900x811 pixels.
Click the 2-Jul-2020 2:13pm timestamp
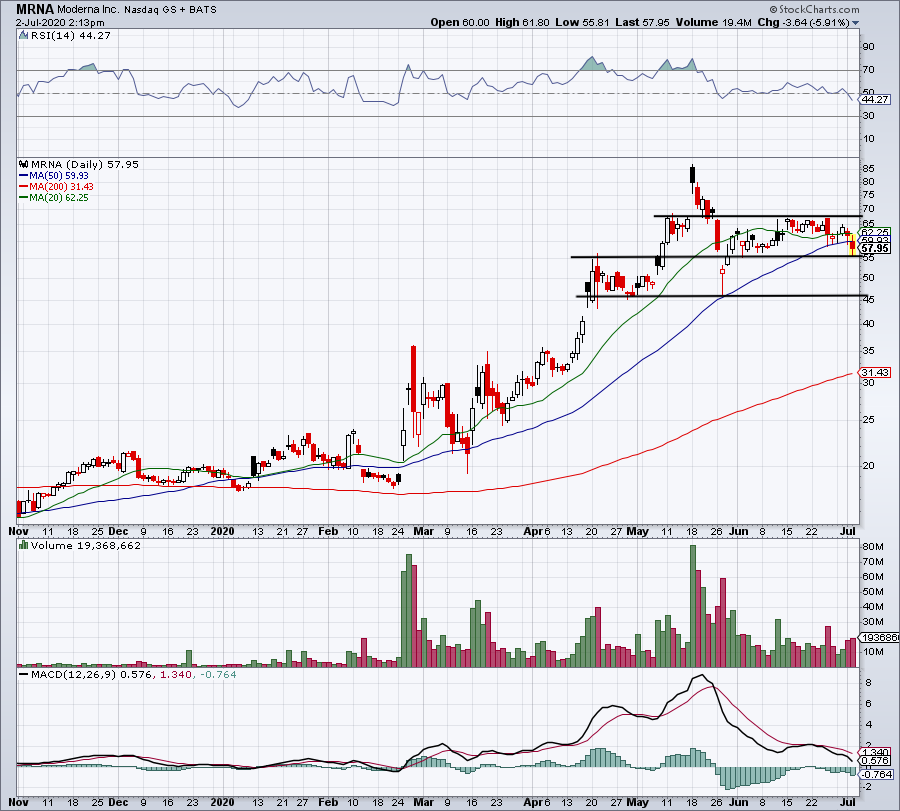(x=60, y=23)
